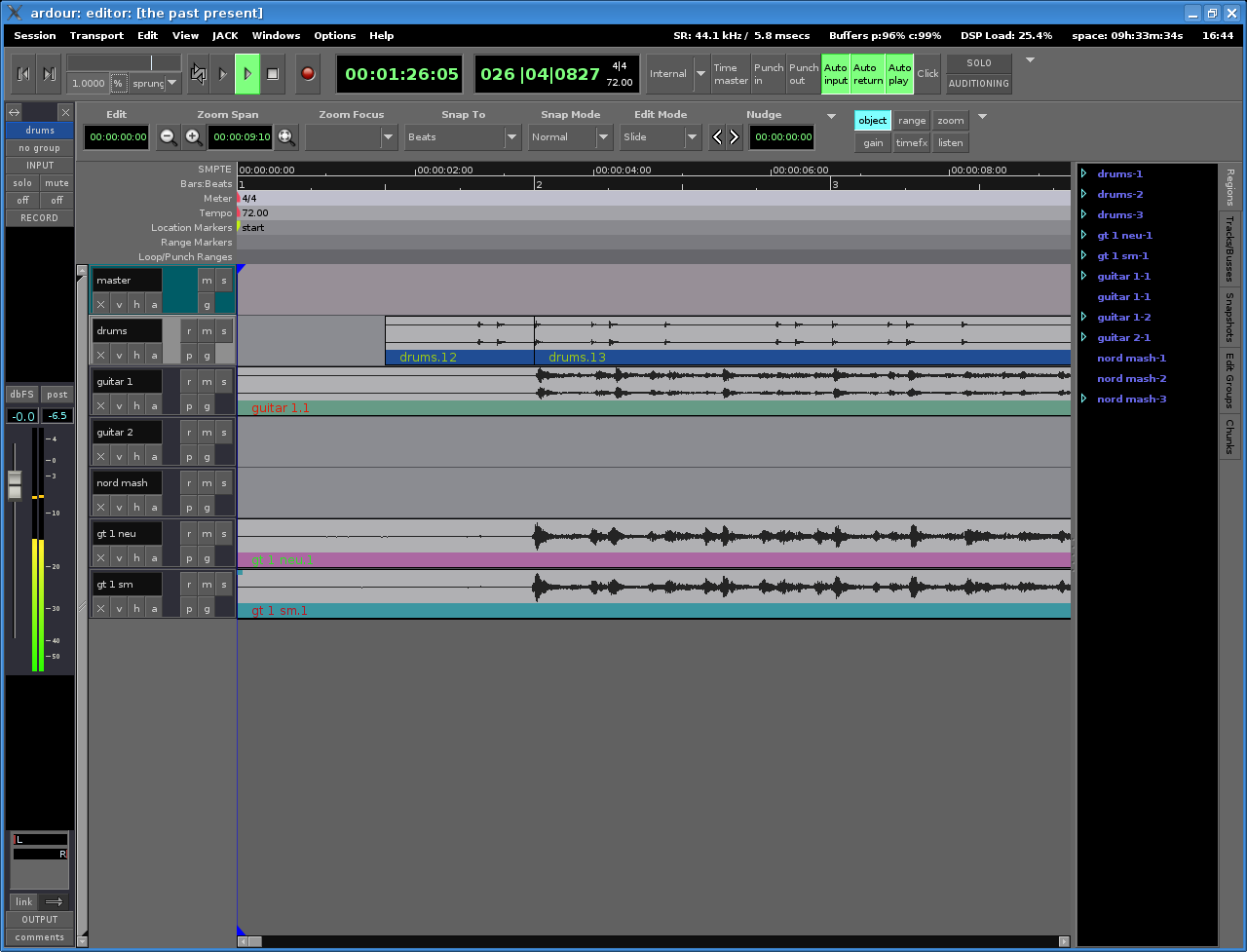Click the nudge forward arrow
The image size is (1247, 952).
(735, 137)
